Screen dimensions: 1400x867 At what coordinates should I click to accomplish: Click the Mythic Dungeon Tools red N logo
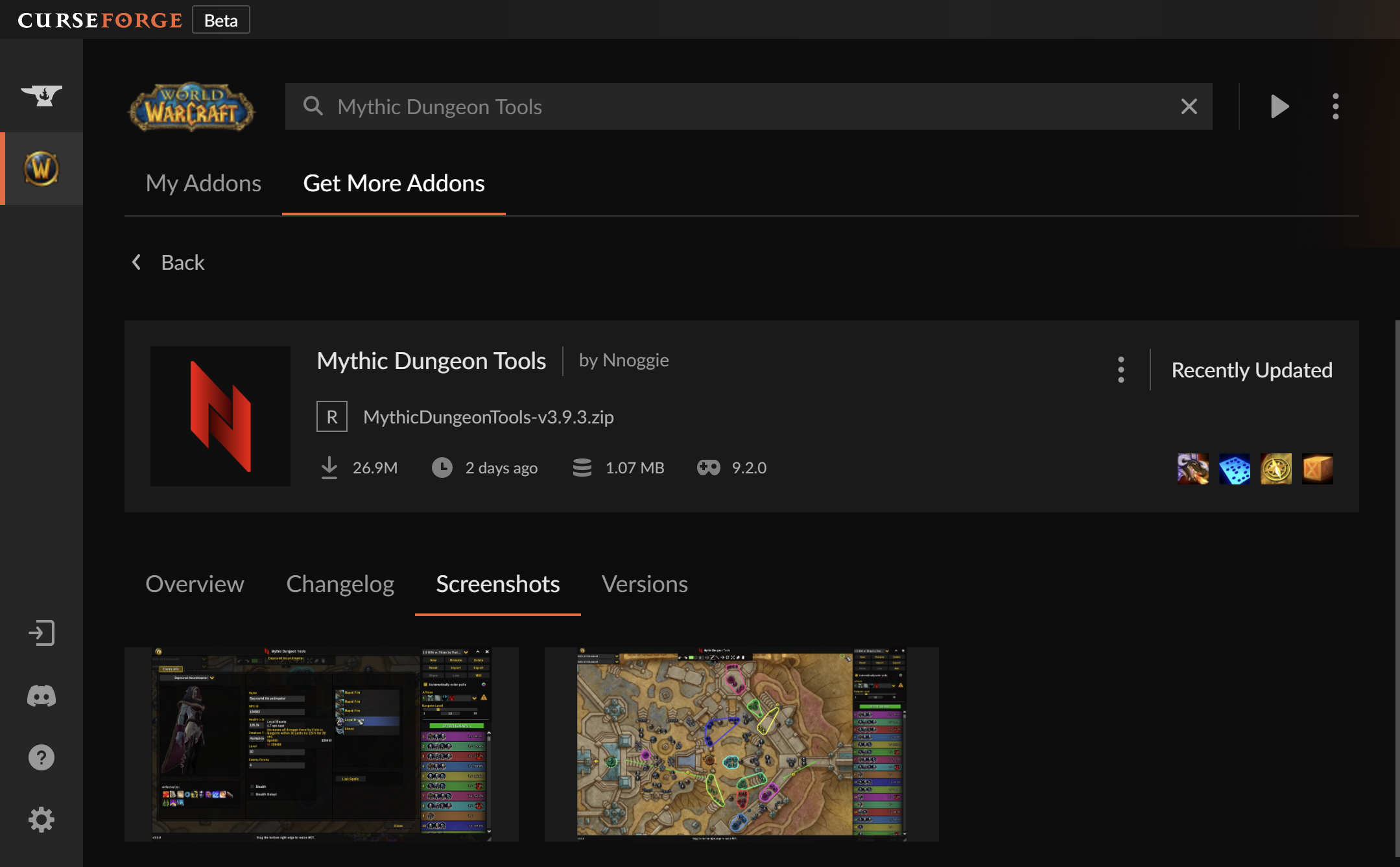click(220, 416)
